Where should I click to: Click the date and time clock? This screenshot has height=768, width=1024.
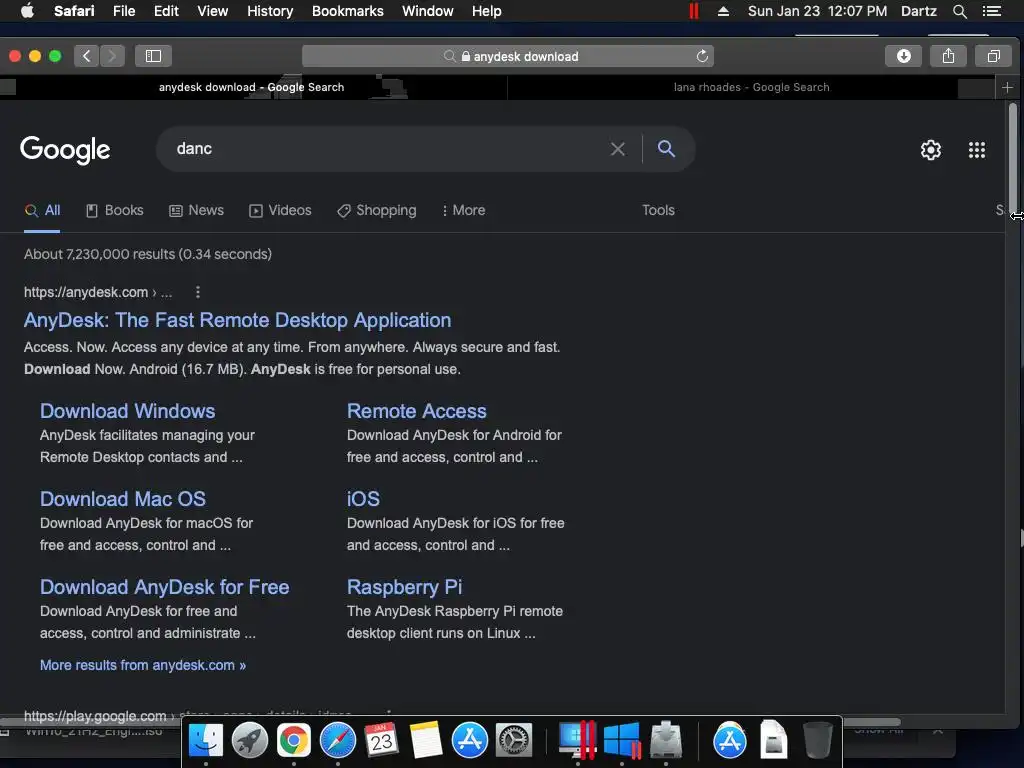point(817,11)
